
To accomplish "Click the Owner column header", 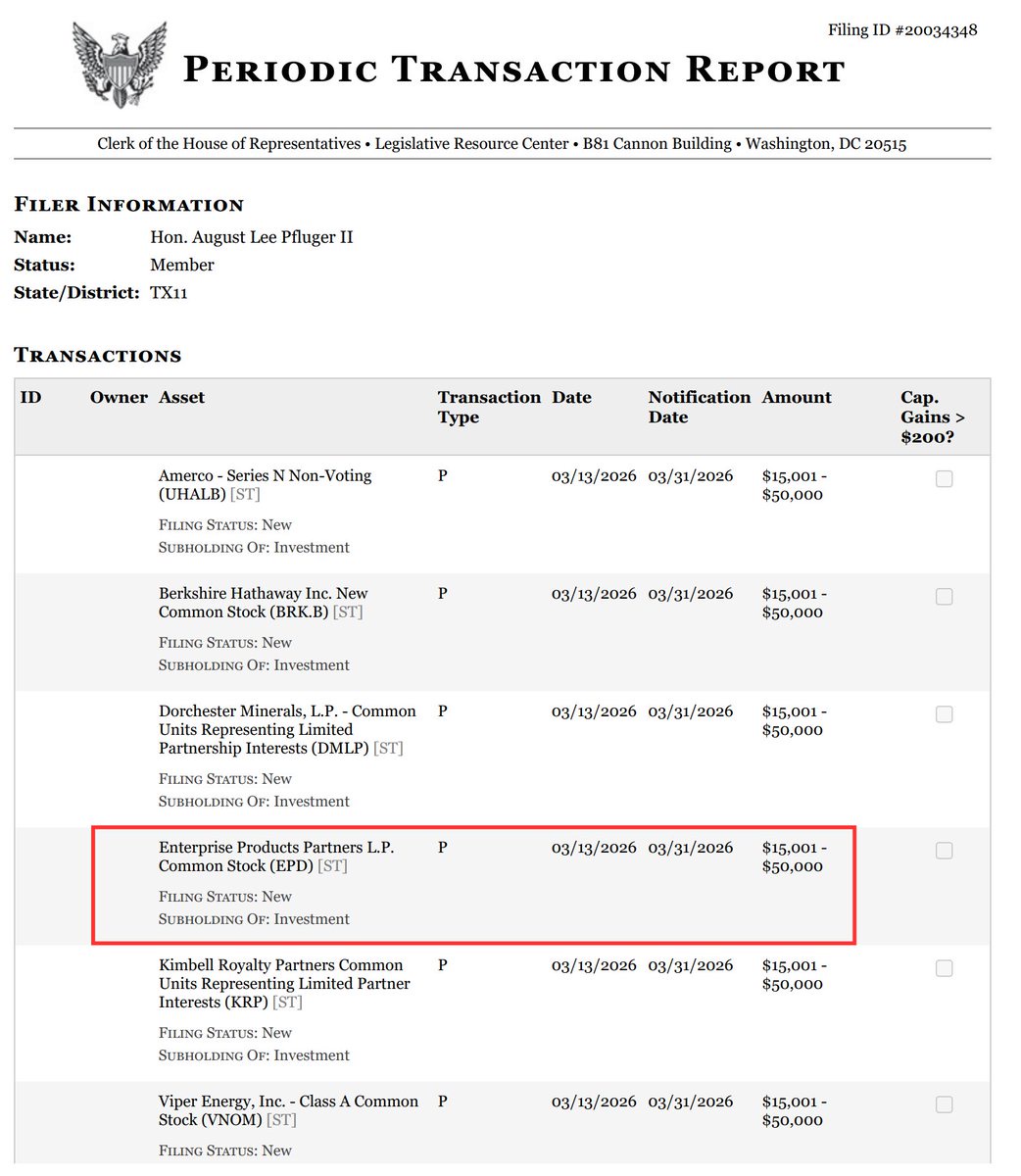I will point(119,398).
